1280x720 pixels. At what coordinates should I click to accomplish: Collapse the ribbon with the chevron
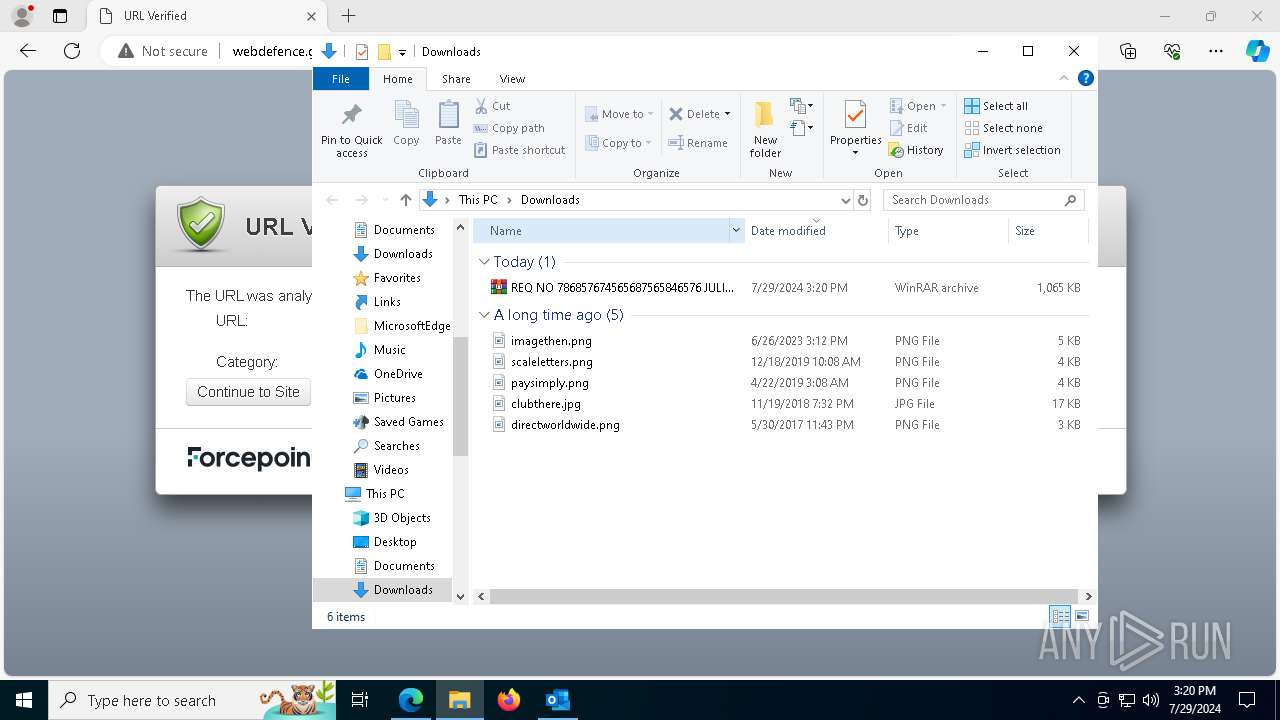[x=1064, y=78]
